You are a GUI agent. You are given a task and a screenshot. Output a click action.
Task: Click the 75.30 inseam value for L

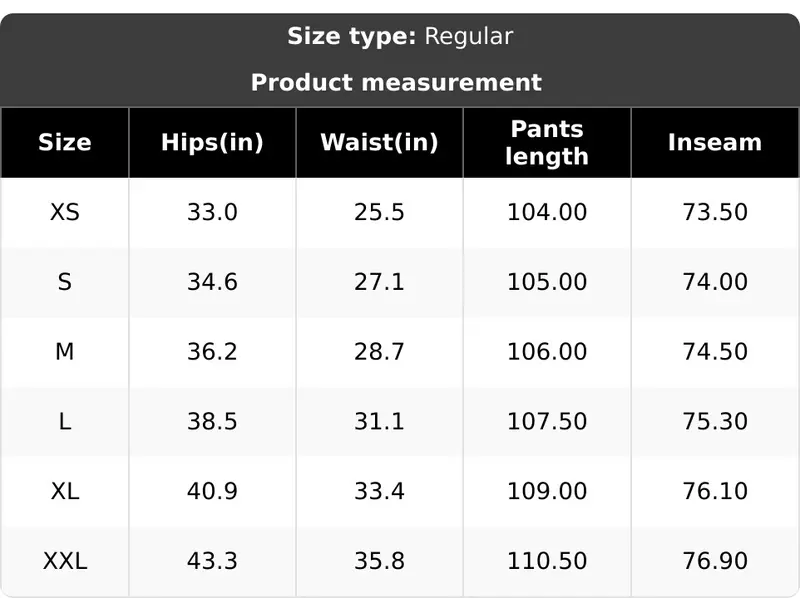coord(715,421)
